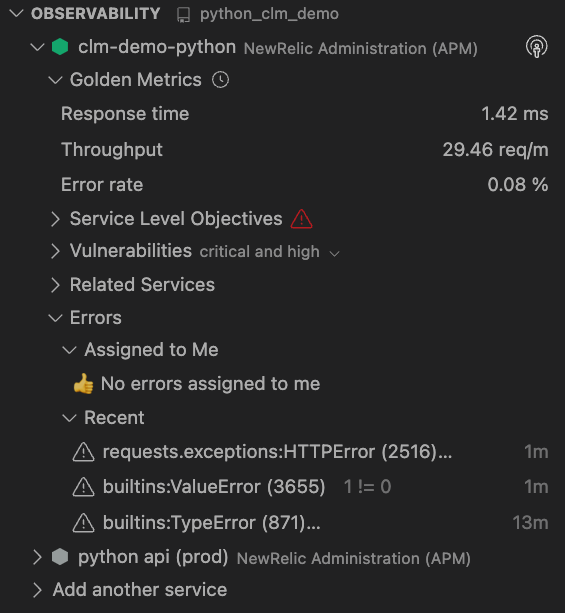Click the 1m timestamp of the HTTPError row
This screenshot has height=613, width=565.
click(x=536, y=452)
